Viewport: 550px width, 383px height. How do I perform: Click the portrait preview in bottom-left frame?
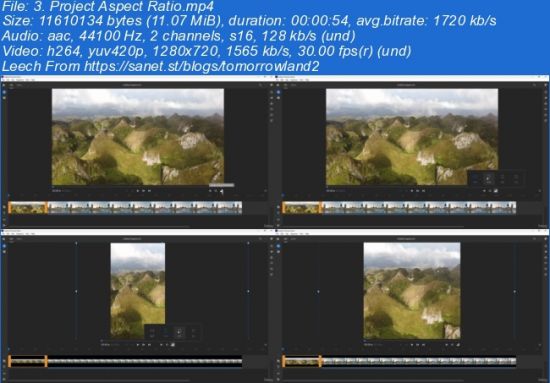138,290
